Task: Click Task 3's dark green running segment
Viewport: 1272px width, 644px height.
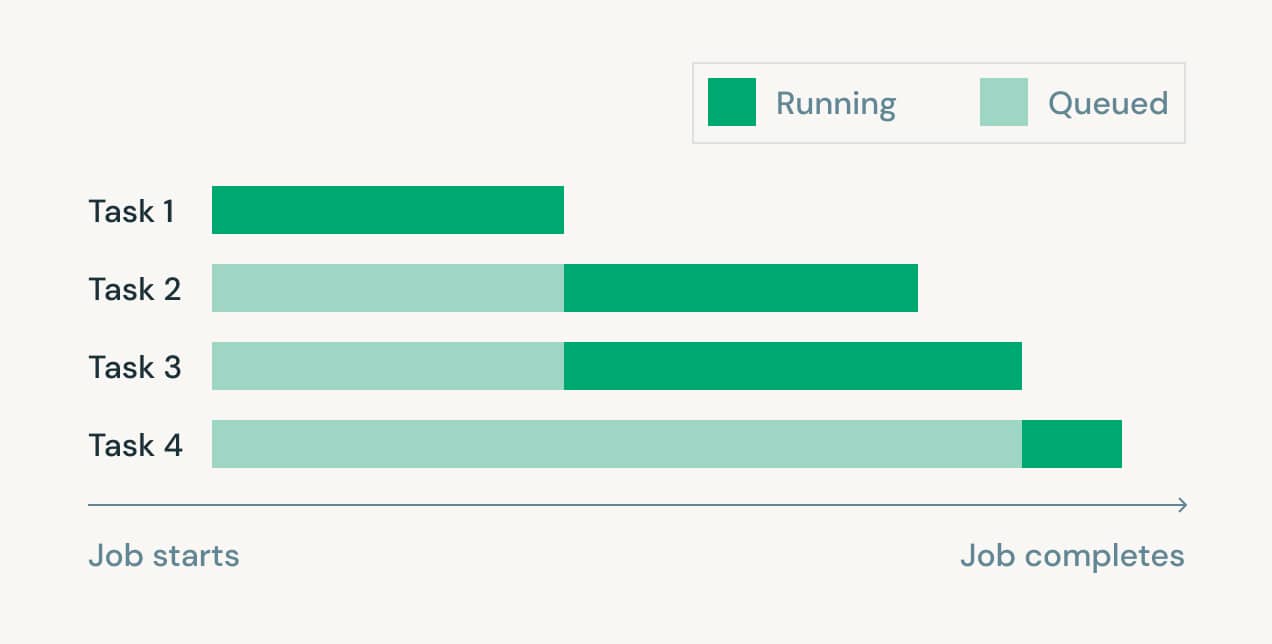Action: 793,366
